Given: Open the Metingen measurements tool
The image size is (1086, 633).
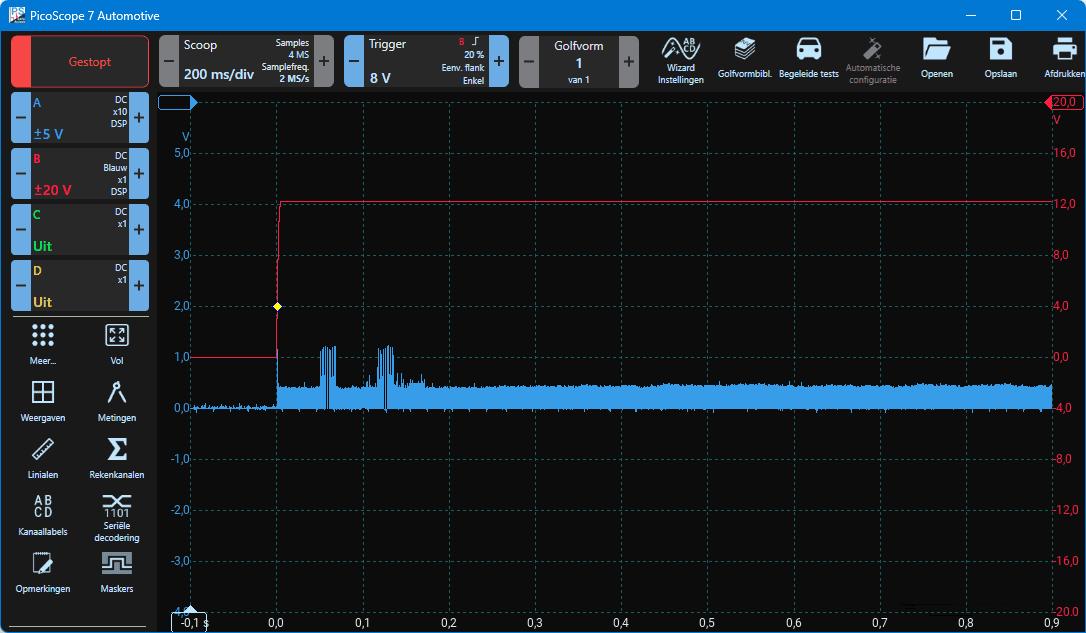Looking at the screenshot, I should [x=117, y=400].
